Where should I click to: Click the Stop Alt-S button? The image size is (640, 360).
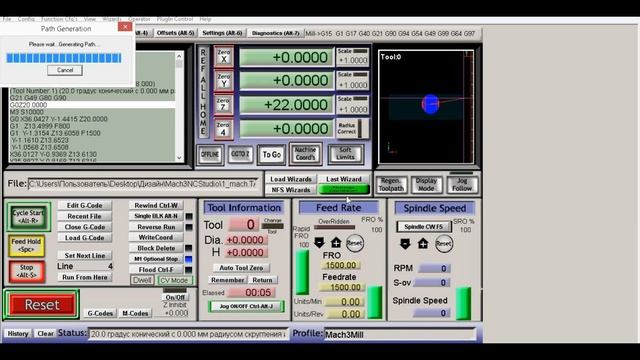(26, 271)
